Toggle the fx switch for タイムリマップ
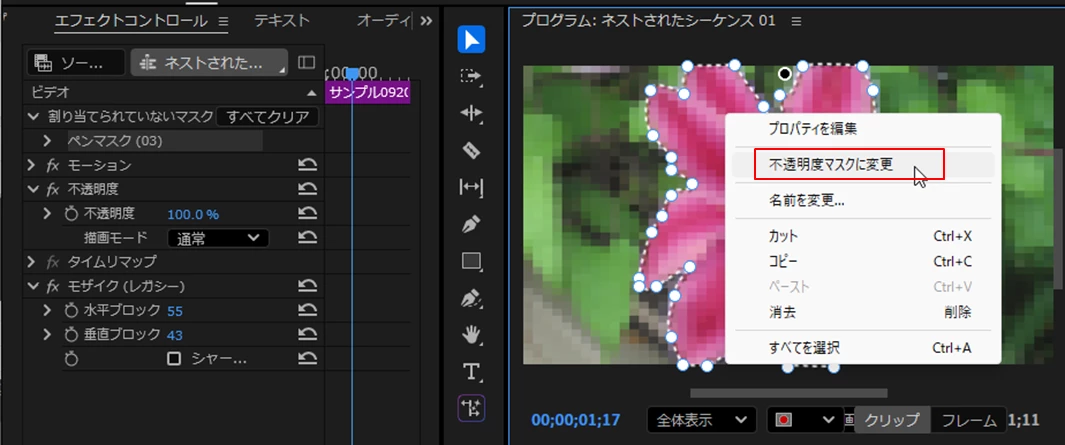 pyautogui.click(x=53, y=262)
